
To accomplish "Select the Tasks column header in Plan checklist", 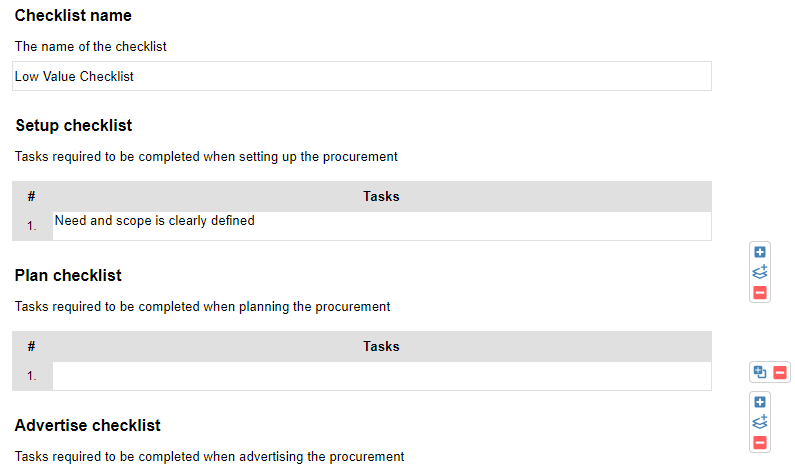I will pos(381,346).
